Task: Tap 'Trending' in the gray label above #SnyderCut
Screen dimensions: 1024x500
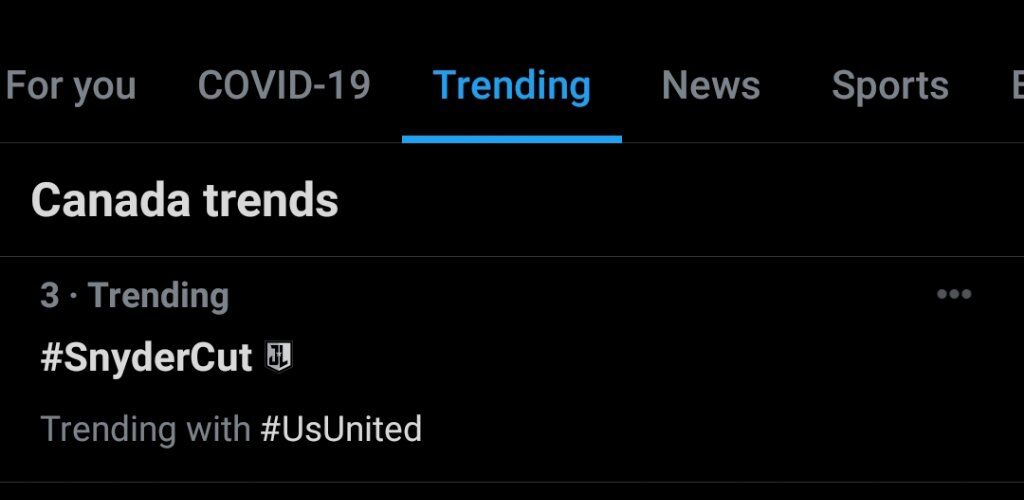Action: 158,296
